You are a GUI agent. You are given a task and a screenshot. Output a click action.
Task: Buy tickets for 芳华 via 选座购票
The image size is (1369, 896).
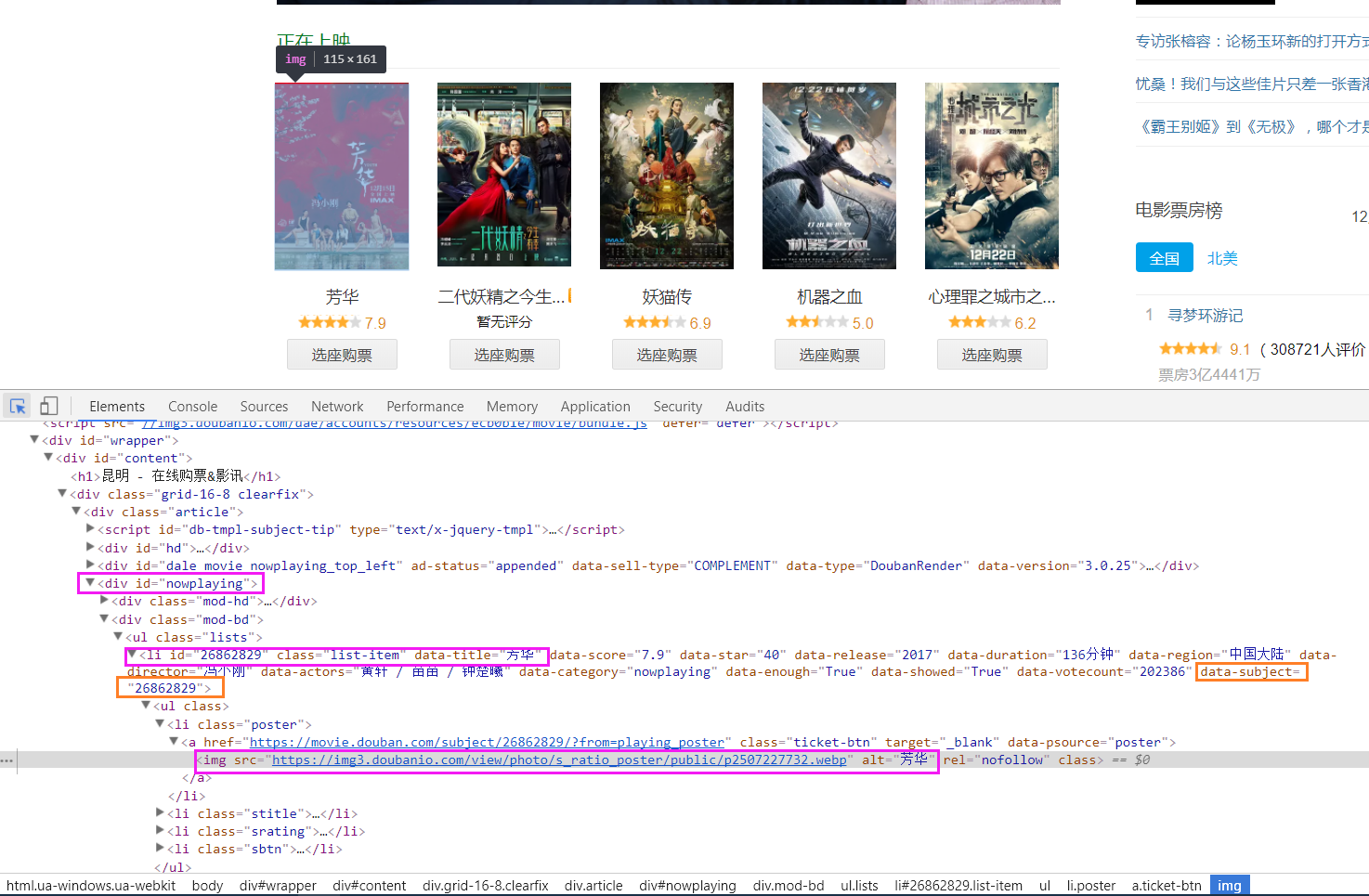click(x=342, y=355)
